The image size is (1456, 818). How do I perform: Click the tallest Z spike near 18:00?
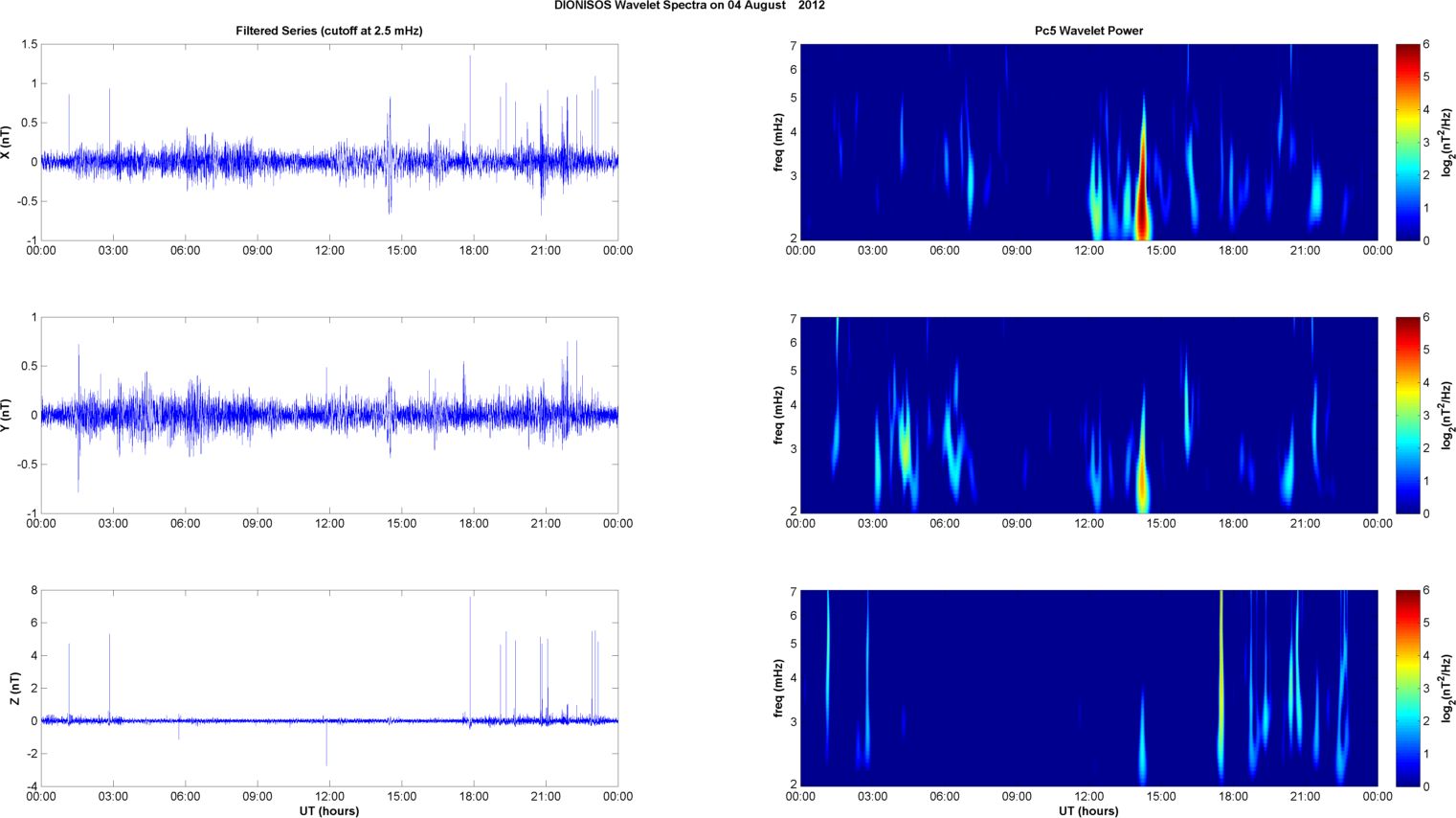[470, 659]
